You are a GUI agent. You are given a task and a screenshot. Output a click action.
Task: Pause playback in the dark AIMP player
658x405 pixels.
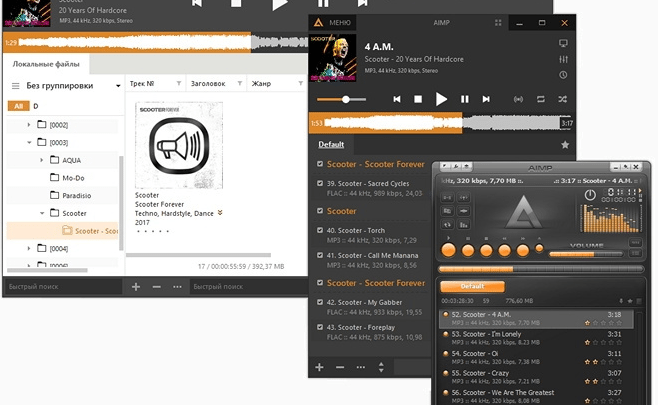(465, 99)
